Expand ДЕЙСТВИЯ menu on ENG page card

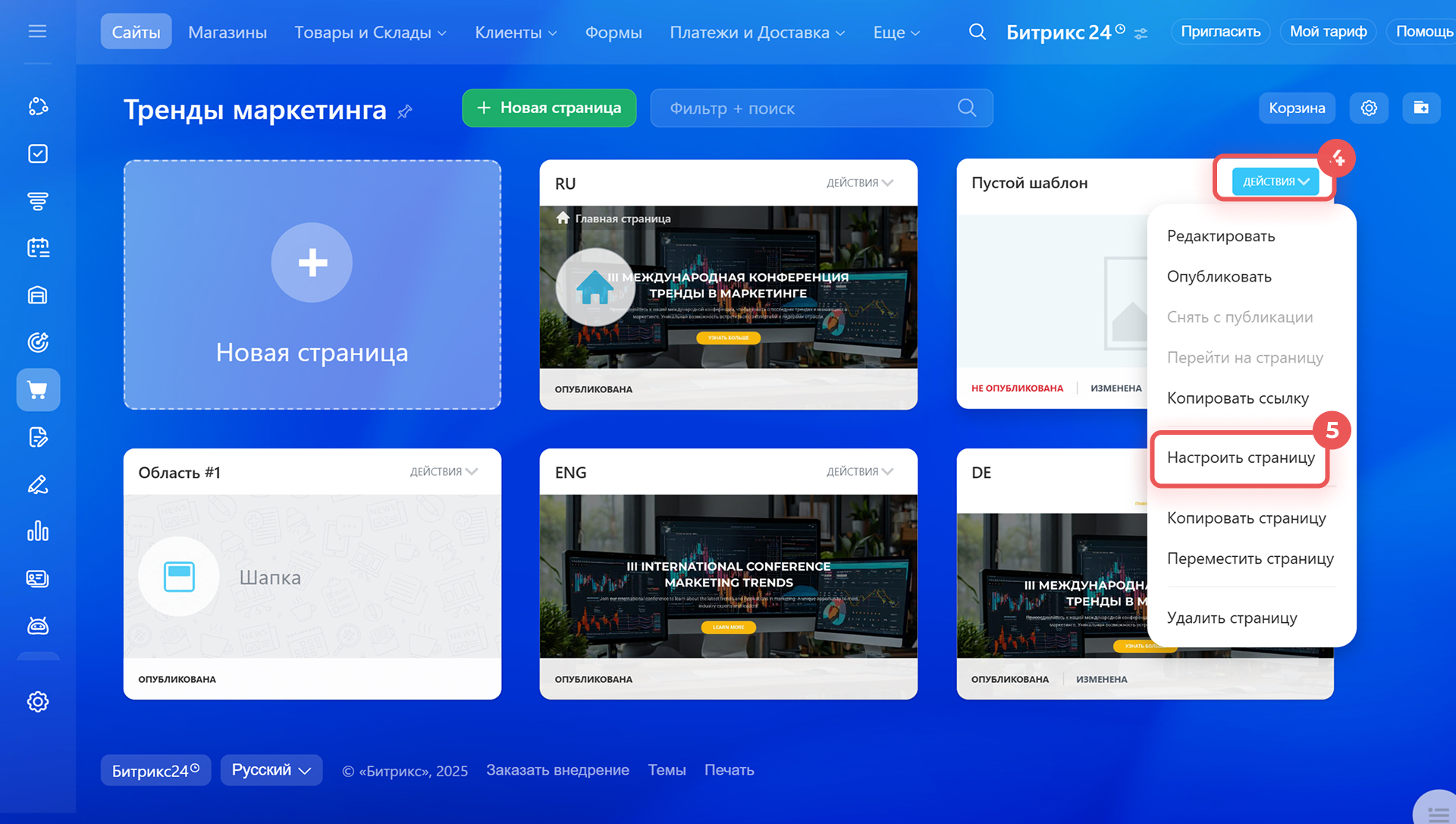tap(860, 472)
